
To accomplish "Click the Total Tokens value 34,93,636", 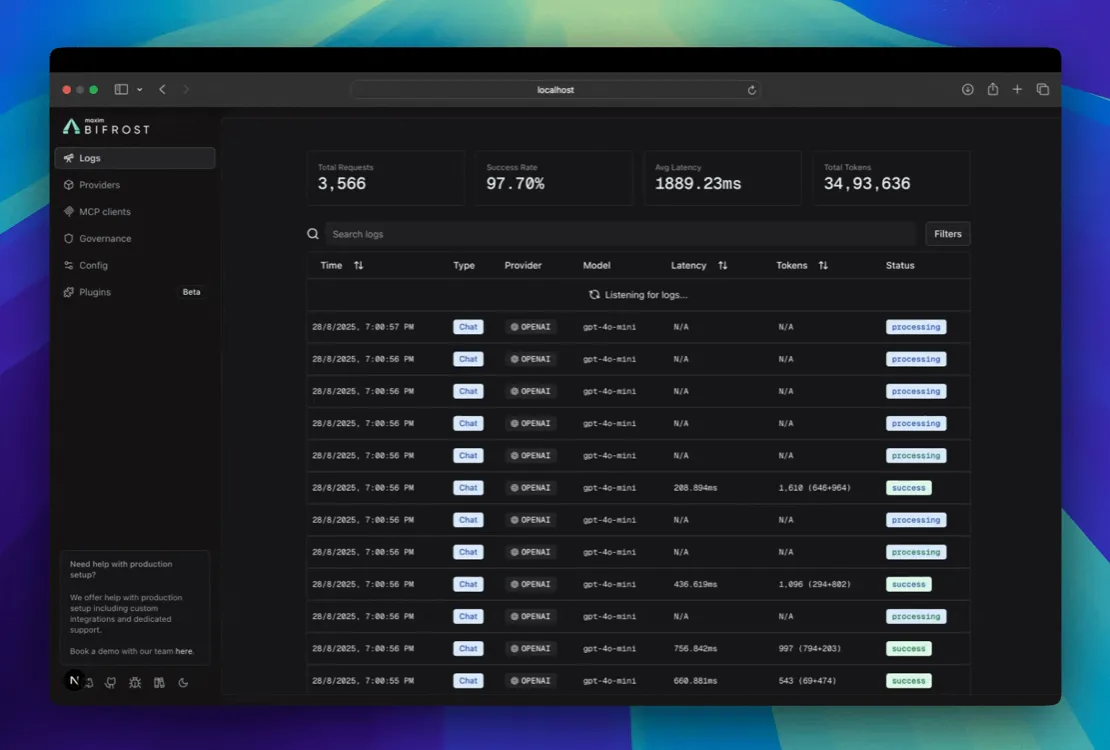I will click(867, 183).
